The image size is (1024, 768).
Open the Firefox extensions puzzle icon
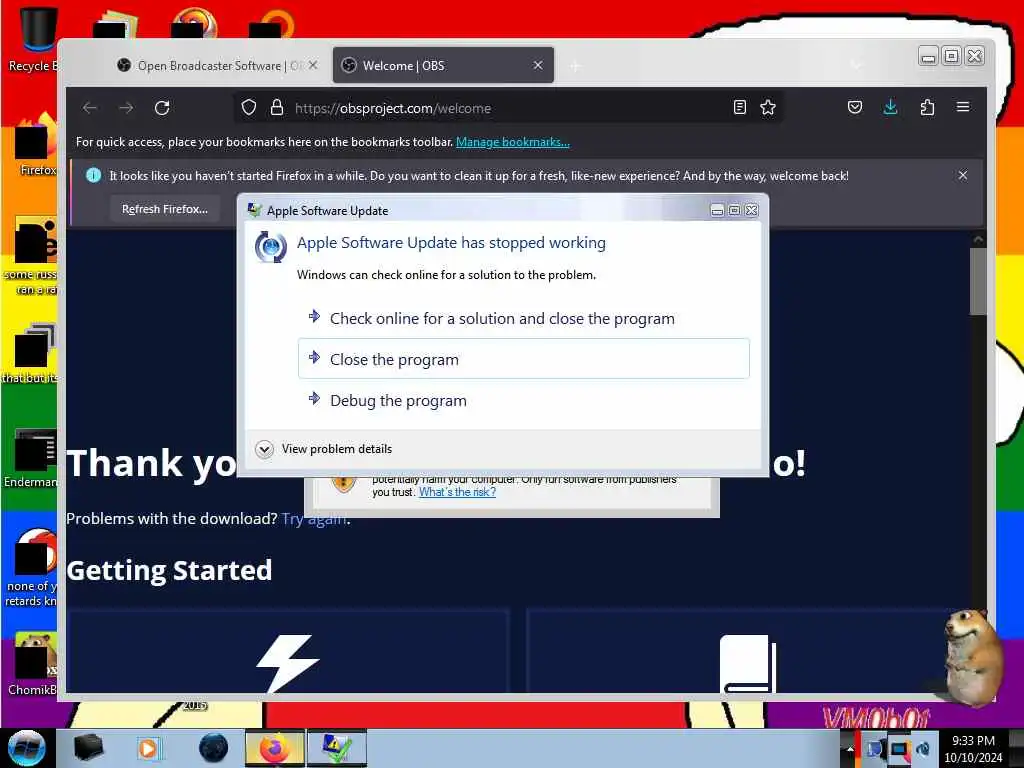(927, 108)
